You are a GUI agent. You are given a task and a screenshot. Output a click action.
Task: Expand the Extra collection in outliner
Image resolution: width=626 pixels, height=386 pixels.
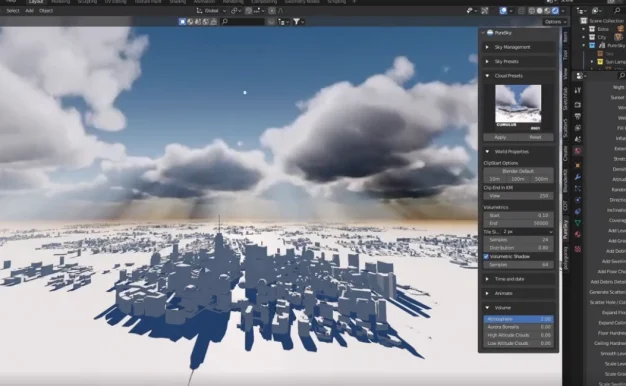(x=584, y=29)
